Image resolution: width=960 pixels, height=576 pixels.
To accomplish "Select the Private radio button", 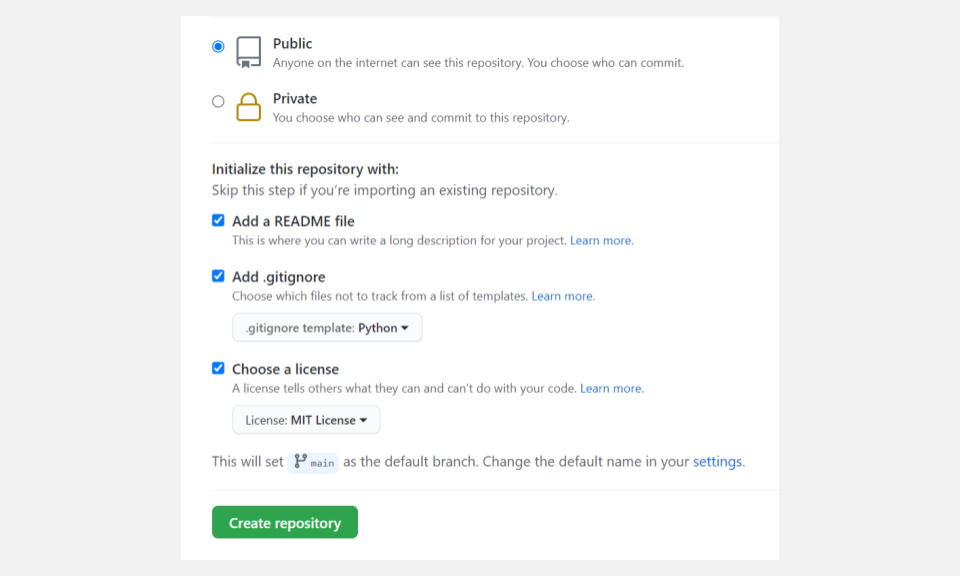I will pyautogui.click(x=218, y=101).
